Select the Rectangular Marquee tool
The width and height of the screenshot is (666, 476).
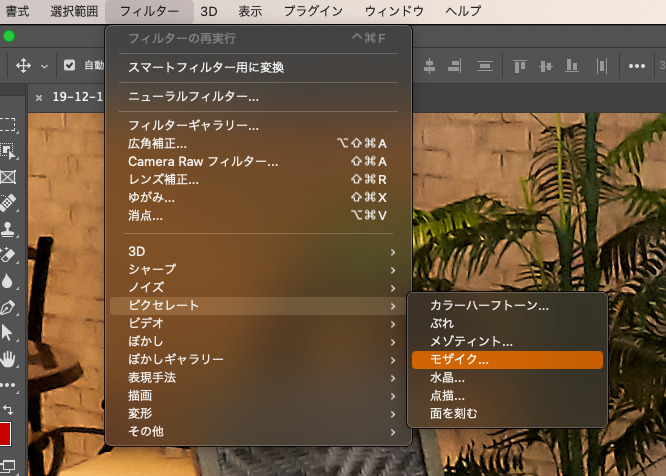(x=8, y=126)
